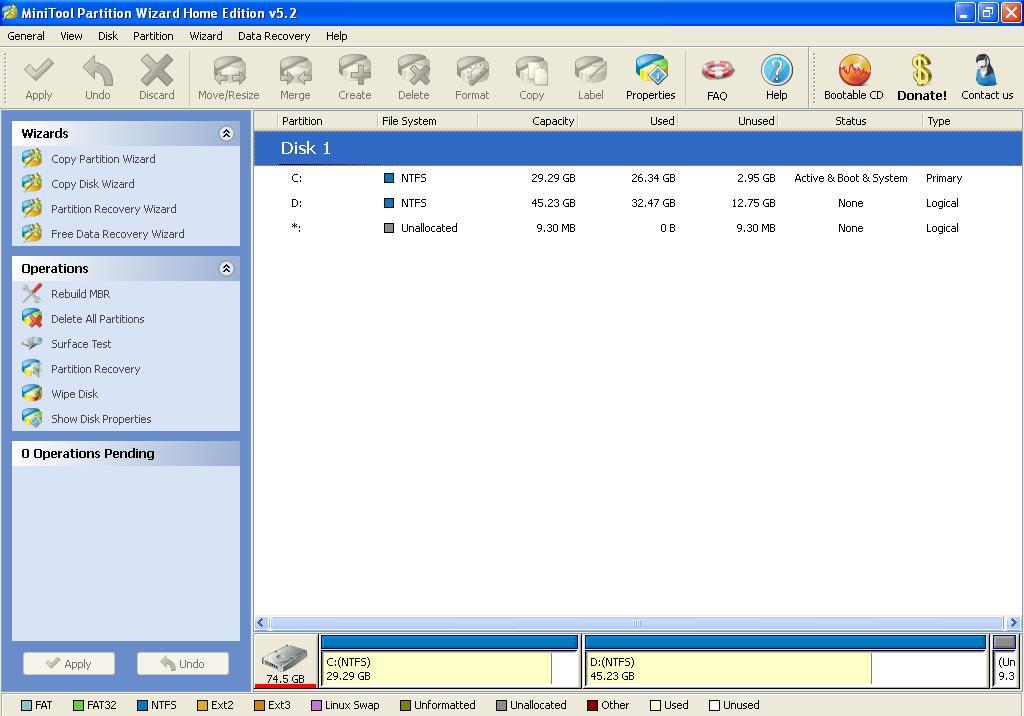The width and height of the screenshot is (1024, 716).
Task: Collapse the Operations panel
Action: [227, 268]
